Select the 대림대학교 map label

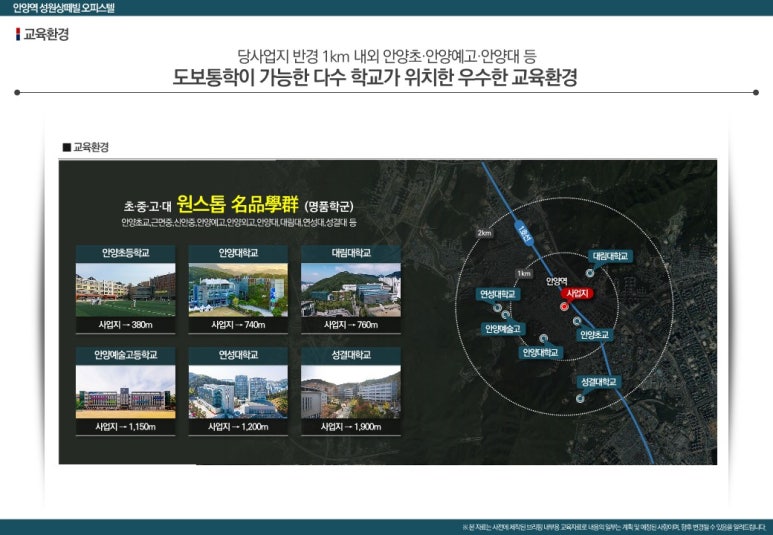pos(610,256)
